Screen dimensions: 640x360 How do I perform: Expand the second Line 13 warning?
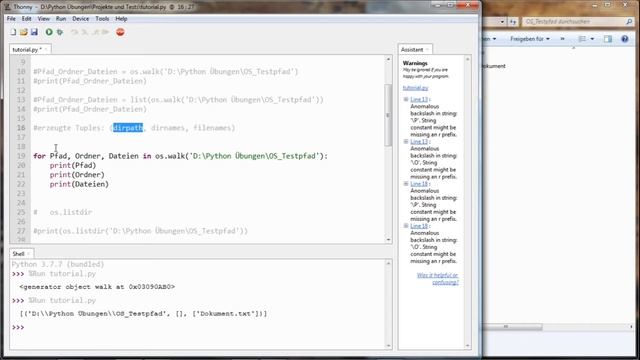[406, 141]
